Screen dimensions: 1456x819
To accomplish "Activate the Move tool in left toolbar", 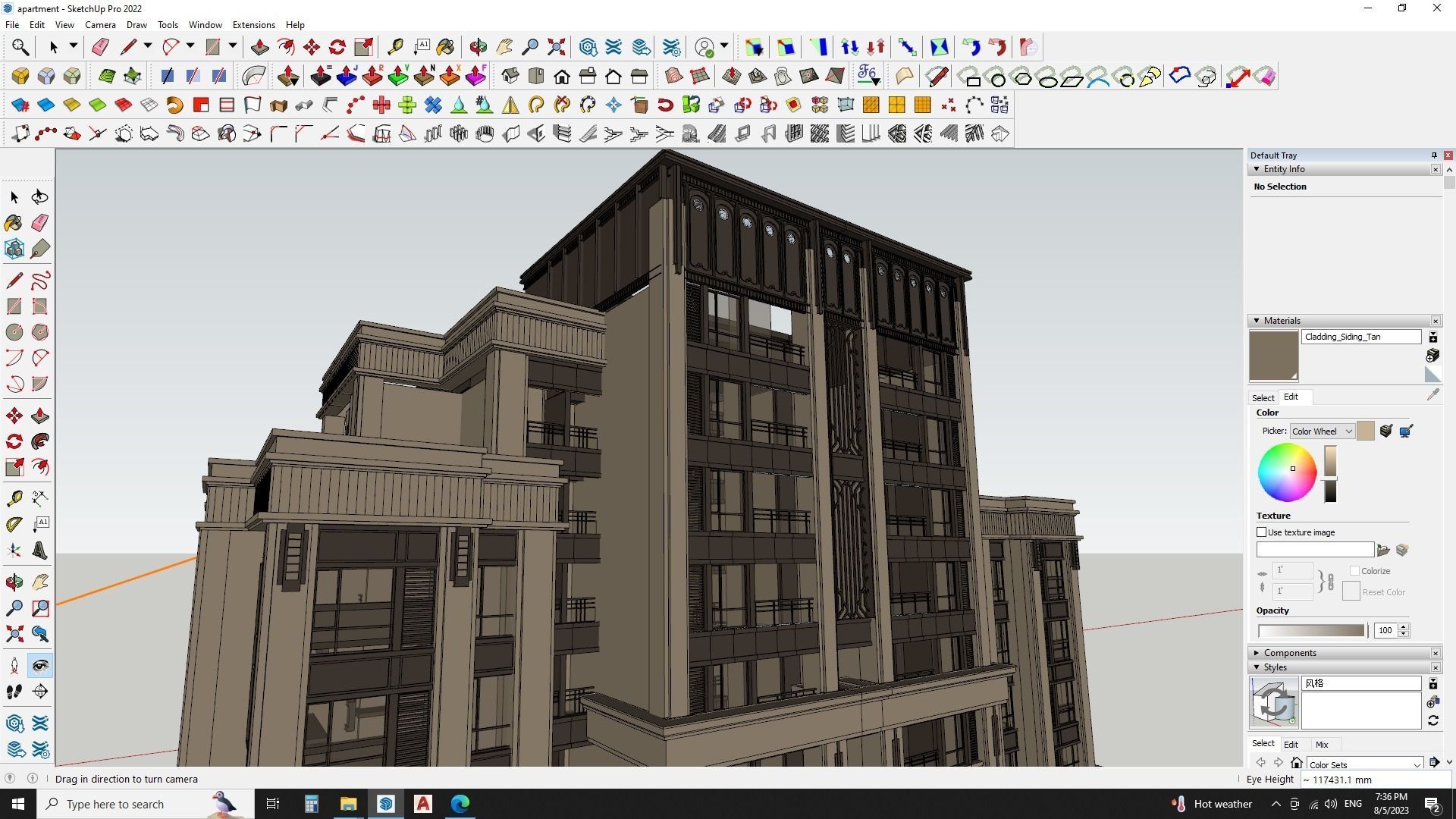I will tap(14, 416).
